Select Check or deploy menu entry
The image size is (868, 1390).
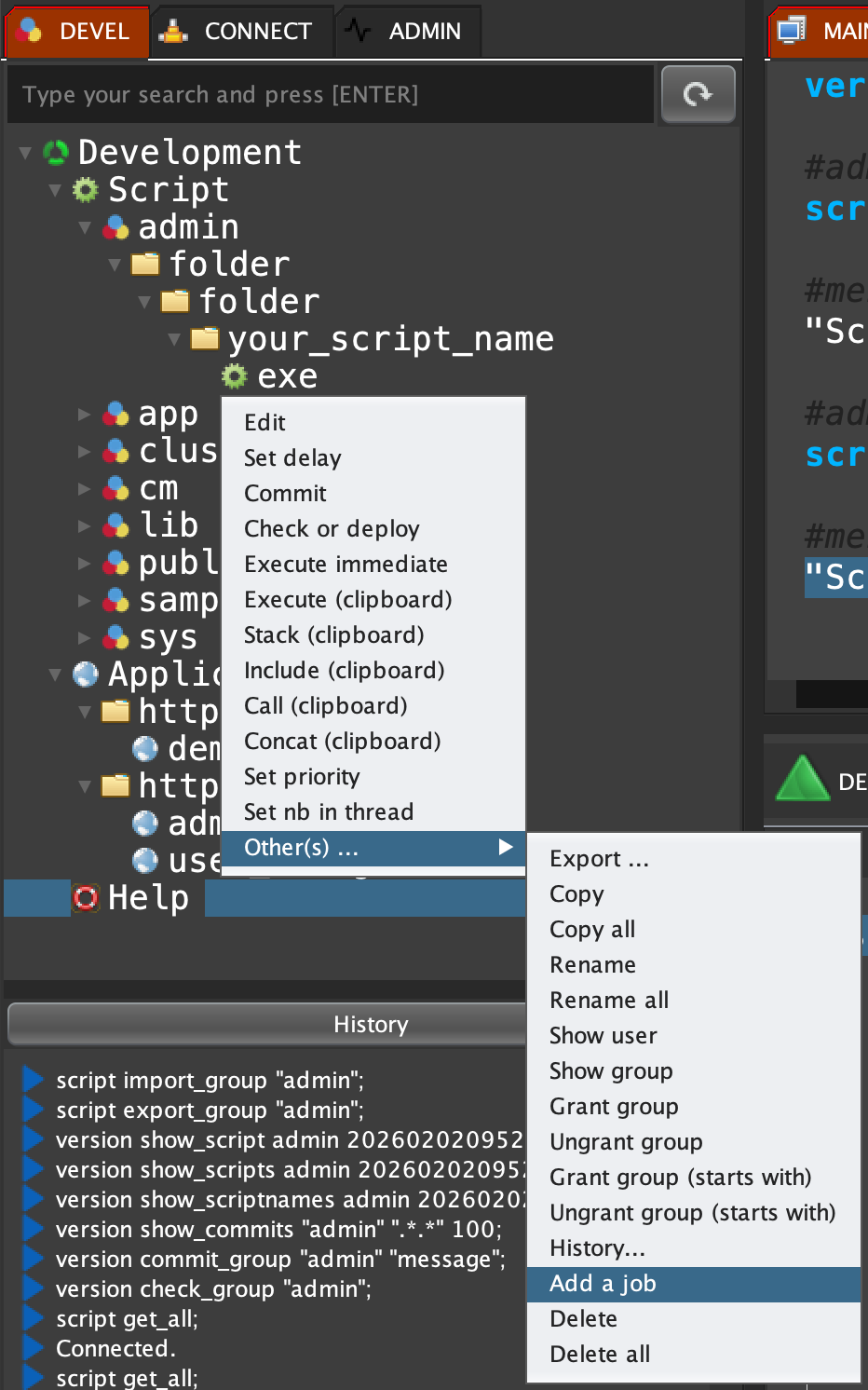(332, 529)
